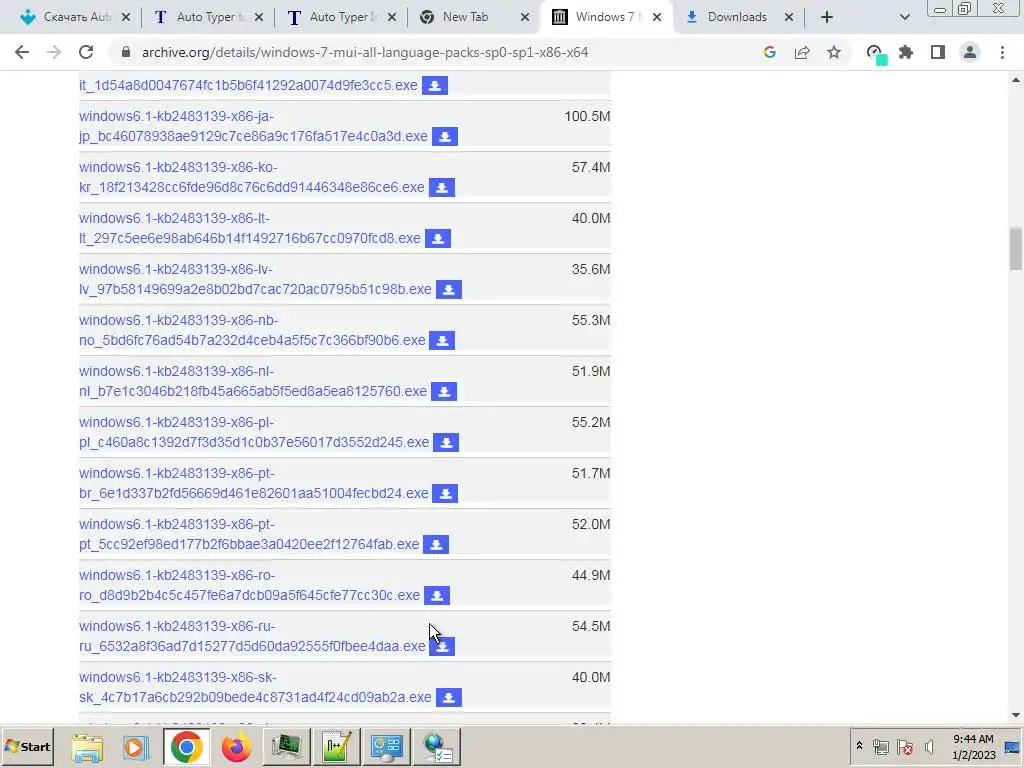The width and height of the screenshot is (1024, 768).
Task: Click the page vertical scrollbar thumb
Action: pyautogui.click(x=1016, y=249)
